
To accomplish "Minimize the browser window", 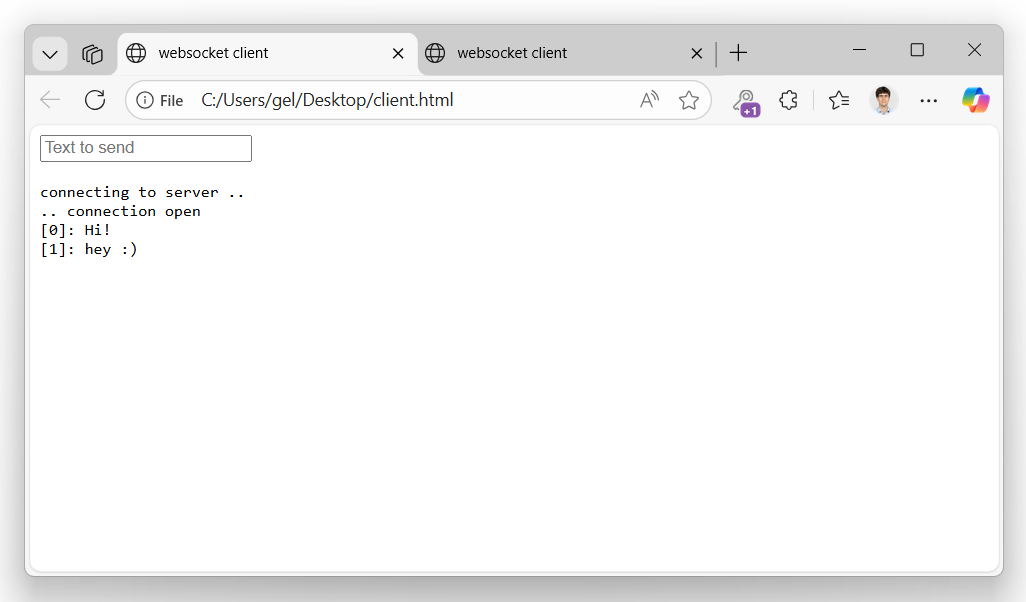I will point(859,50).
